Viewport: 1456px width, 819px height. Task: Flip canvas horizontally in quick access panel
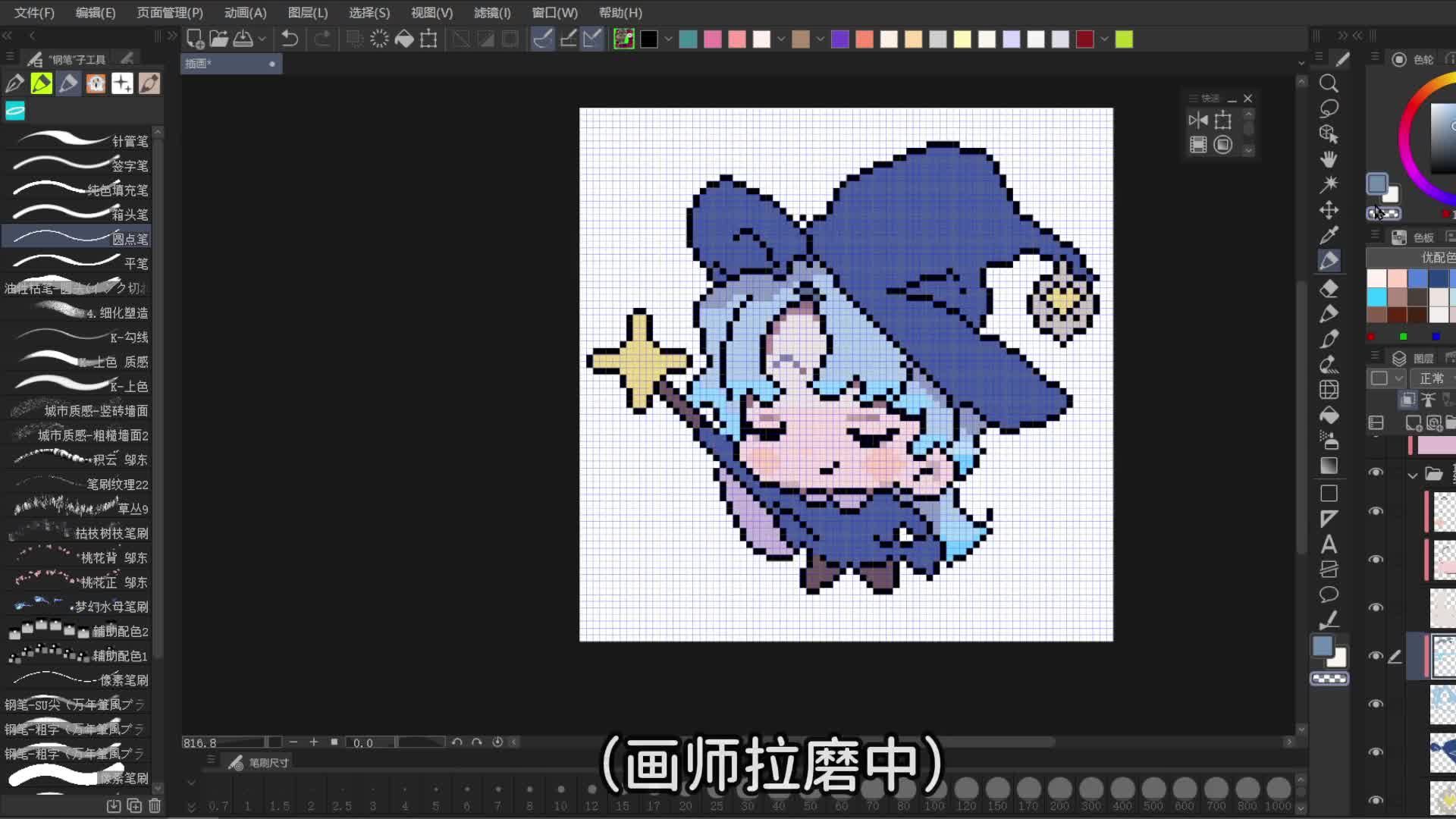click(x=1198, y=121)
